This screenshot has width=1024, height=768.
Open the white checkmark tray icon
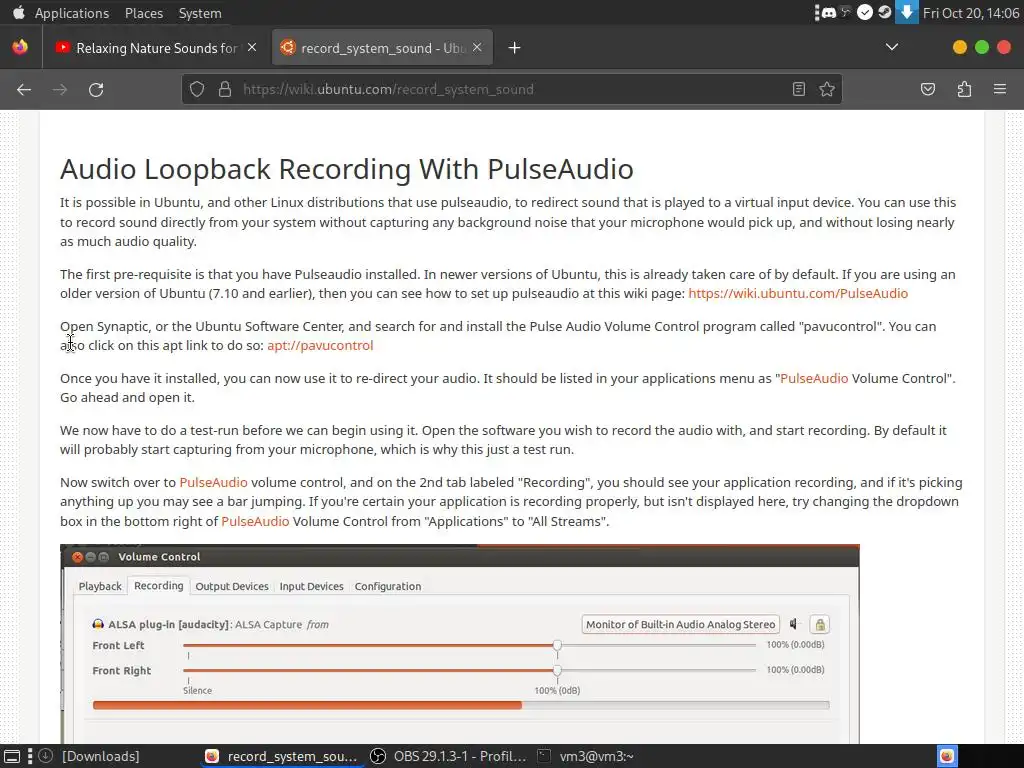point(865,12)
